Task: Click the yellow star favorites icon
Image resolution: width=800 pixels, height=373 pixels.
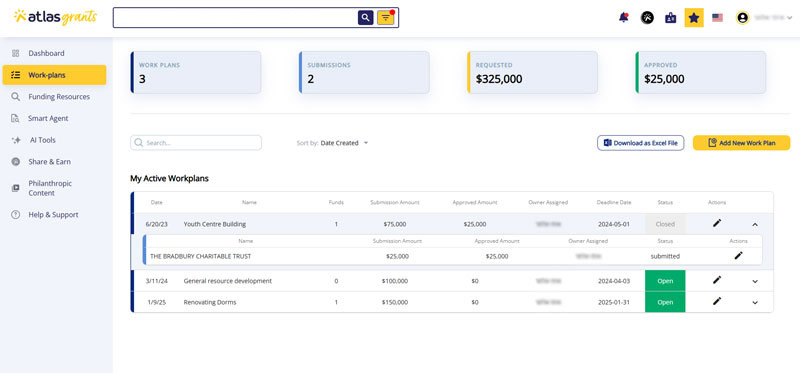Action: click(694, 18)
